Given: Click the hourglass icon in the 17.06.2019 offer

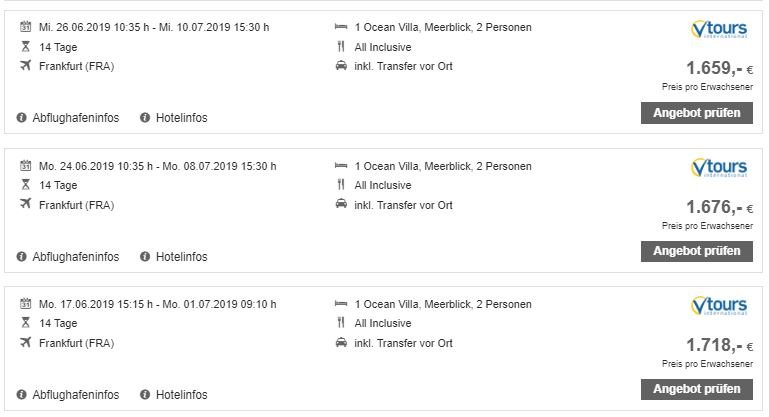Looking at the screenshot, I should [x=26, y=324].
